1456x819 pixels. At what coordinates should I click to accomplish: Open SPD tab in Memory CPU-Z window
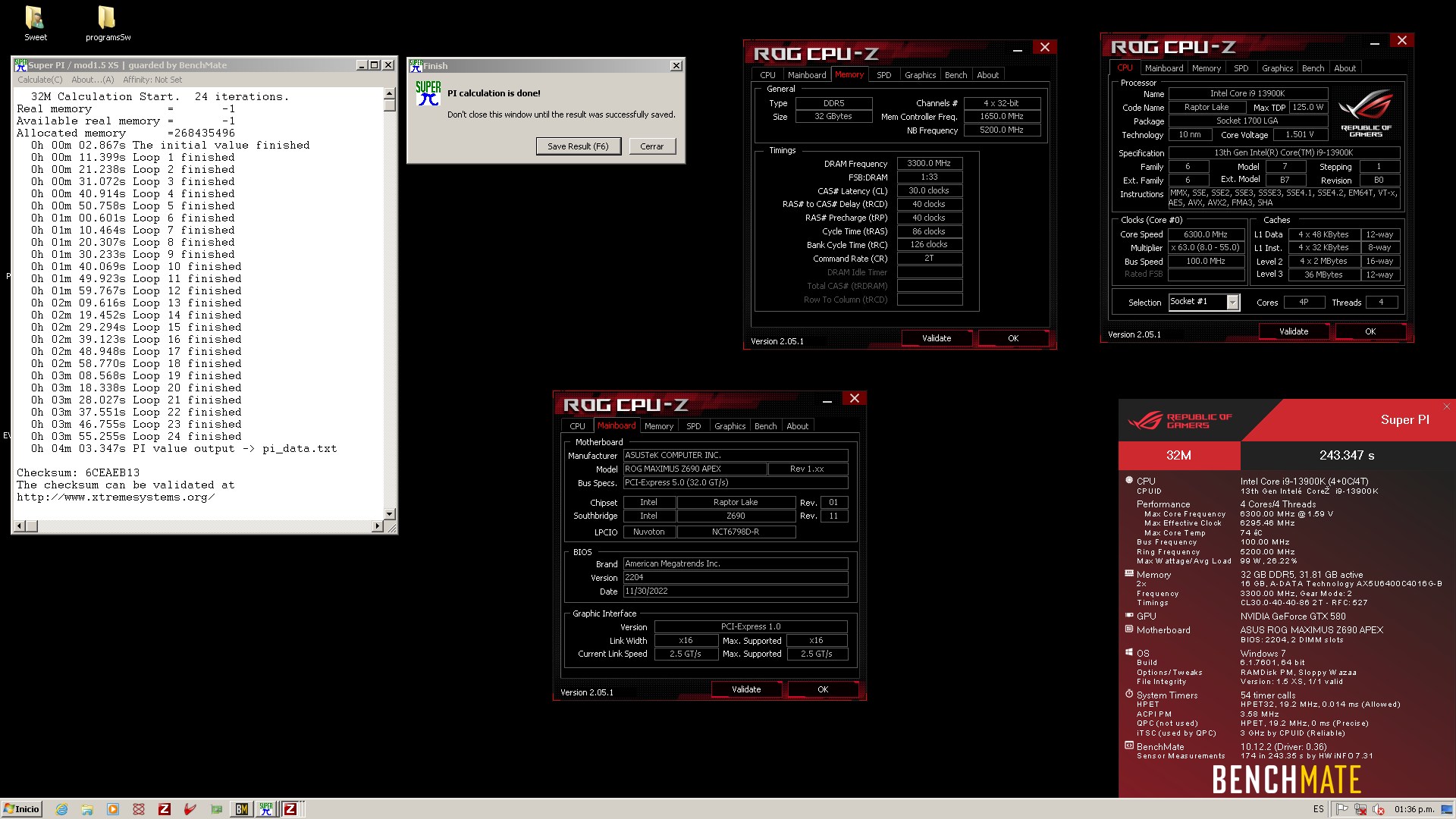point(884,75)
